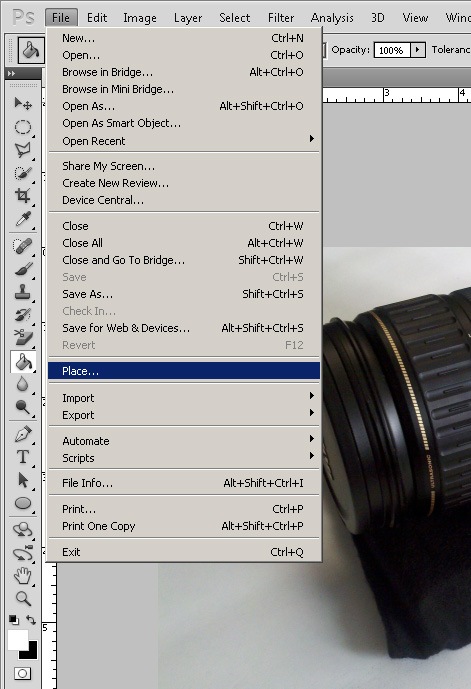Open the Paint Bucket tool preset picker
This screenshot has height=689, width=471.
(x=31, y=50)
